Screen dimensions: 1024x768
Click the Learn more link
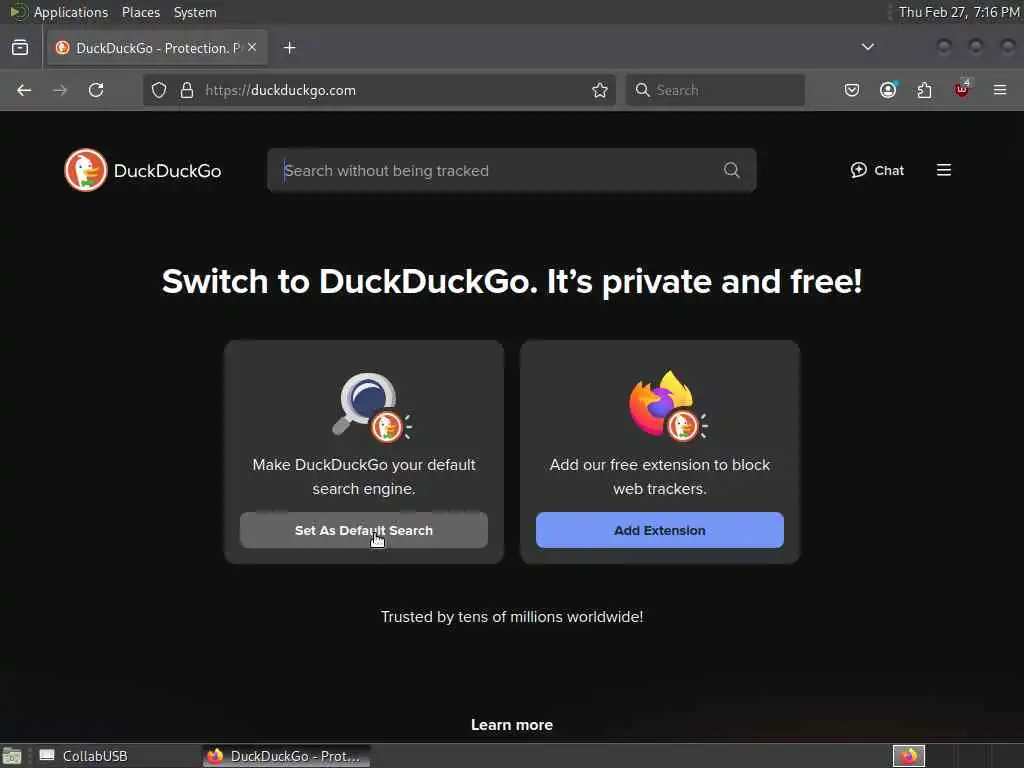pyautogui.click(x=512, y=725)
